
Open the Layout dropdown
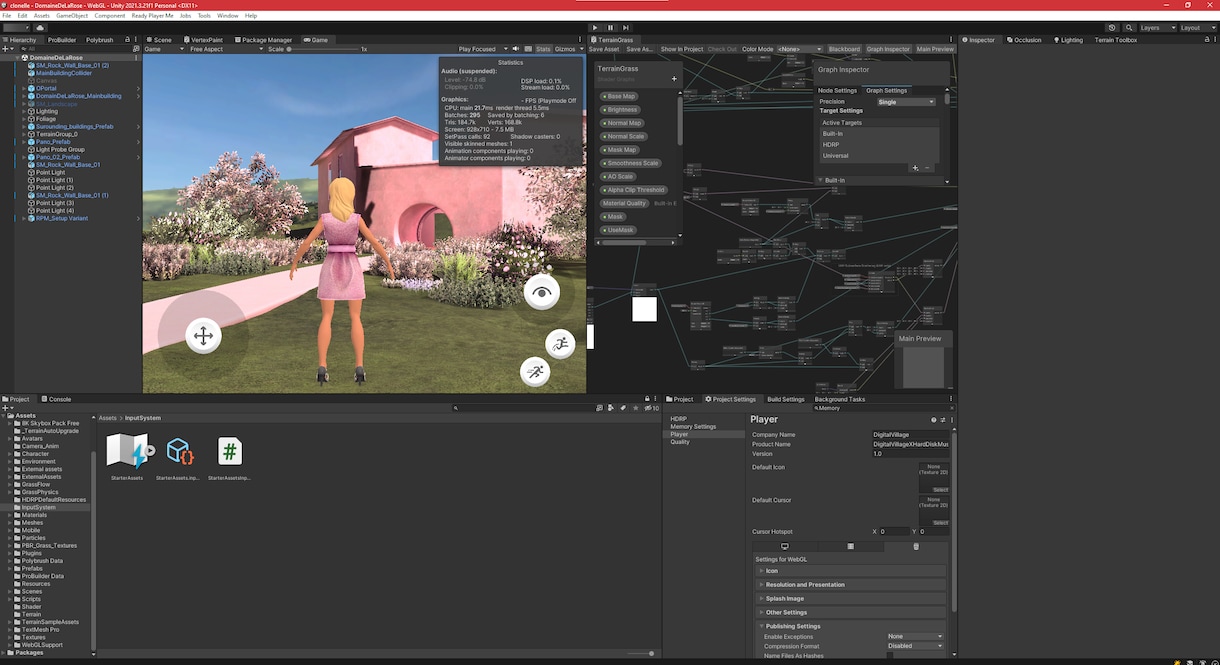(x=1196, y=28)
